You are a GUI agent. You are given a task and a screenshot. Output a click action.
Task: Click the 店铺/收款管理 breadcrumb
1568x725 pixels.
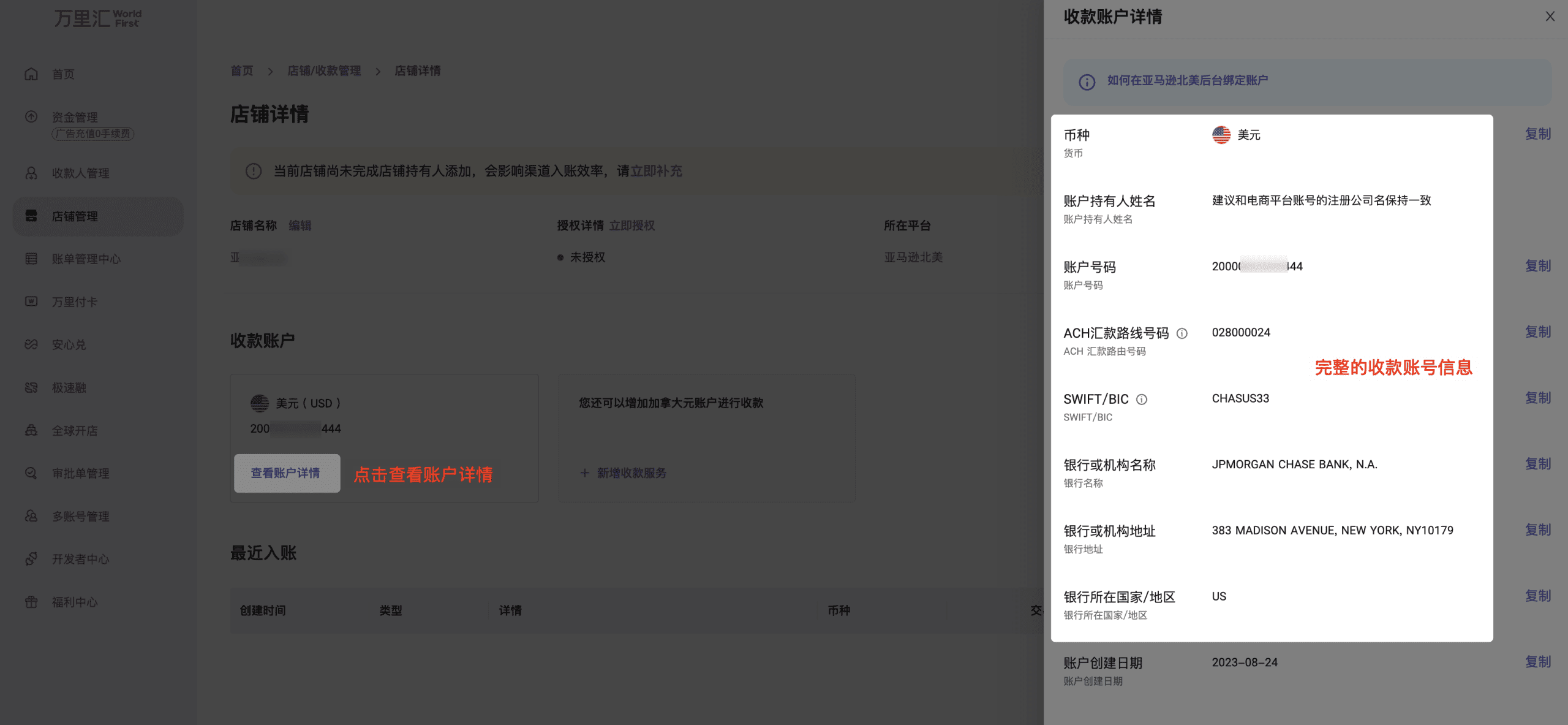click(324, 71)
